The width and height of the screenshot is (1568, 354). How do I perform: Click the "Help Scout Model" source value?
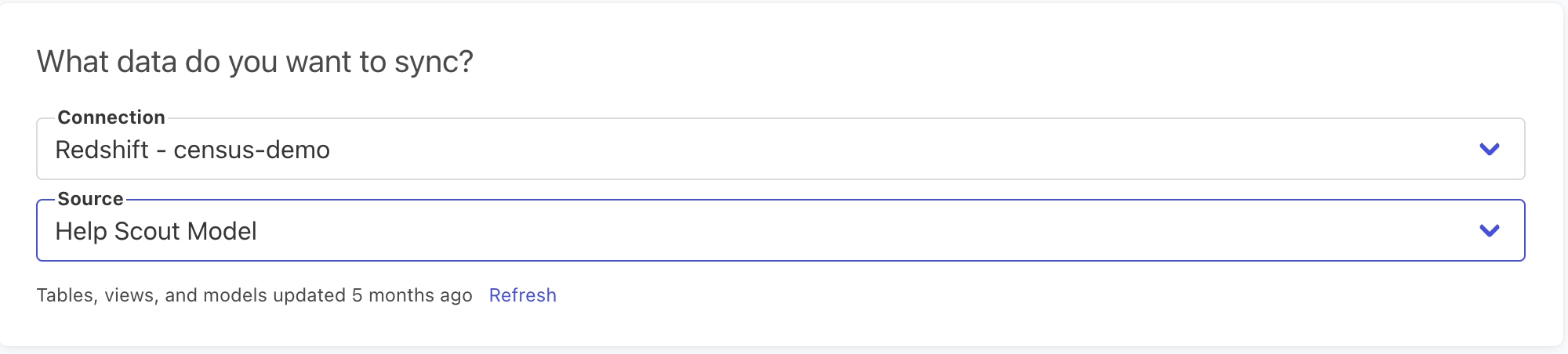[156, 231]
